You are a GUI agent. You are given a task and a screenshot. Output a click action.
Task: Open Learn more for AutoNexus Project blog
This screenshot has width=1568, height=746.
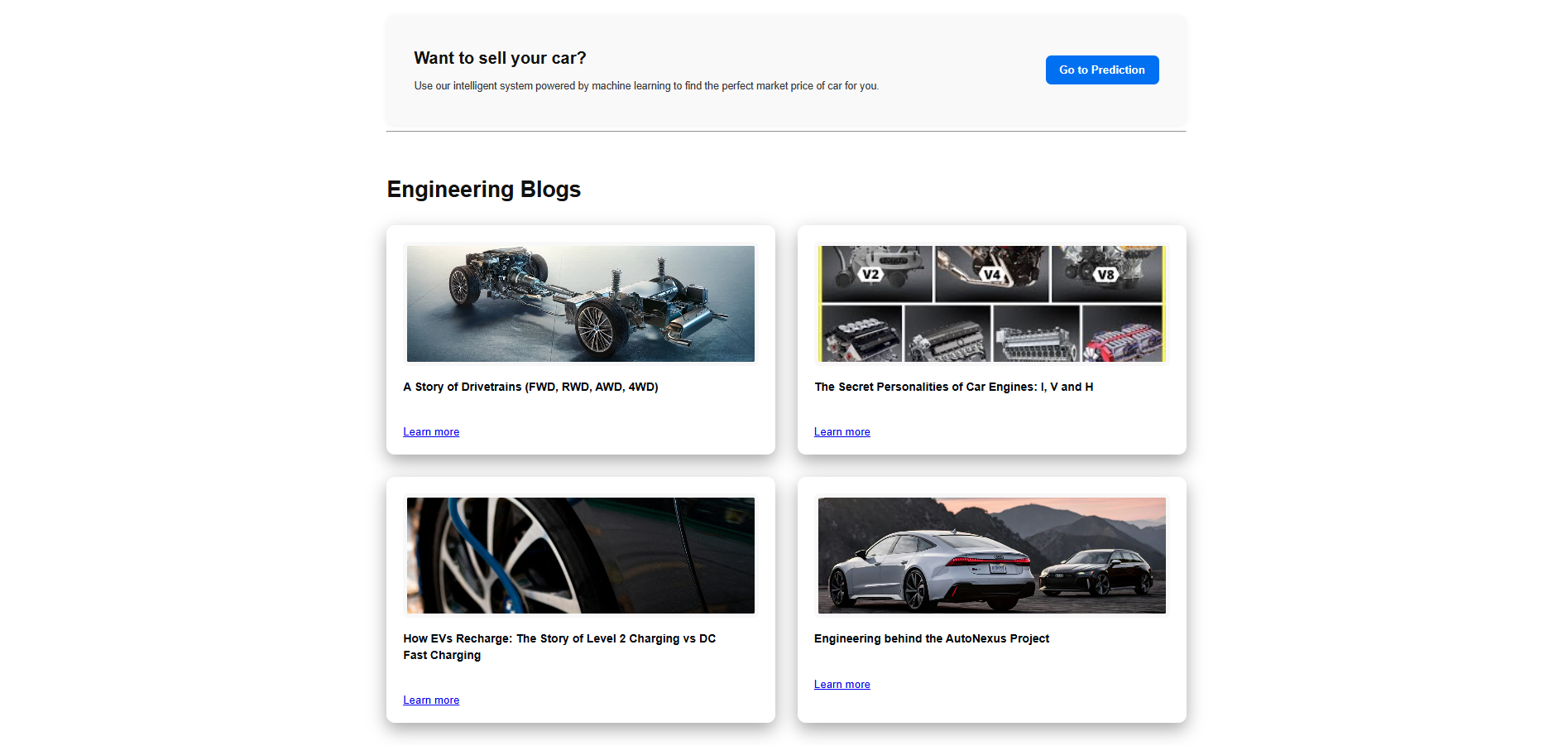842,685
